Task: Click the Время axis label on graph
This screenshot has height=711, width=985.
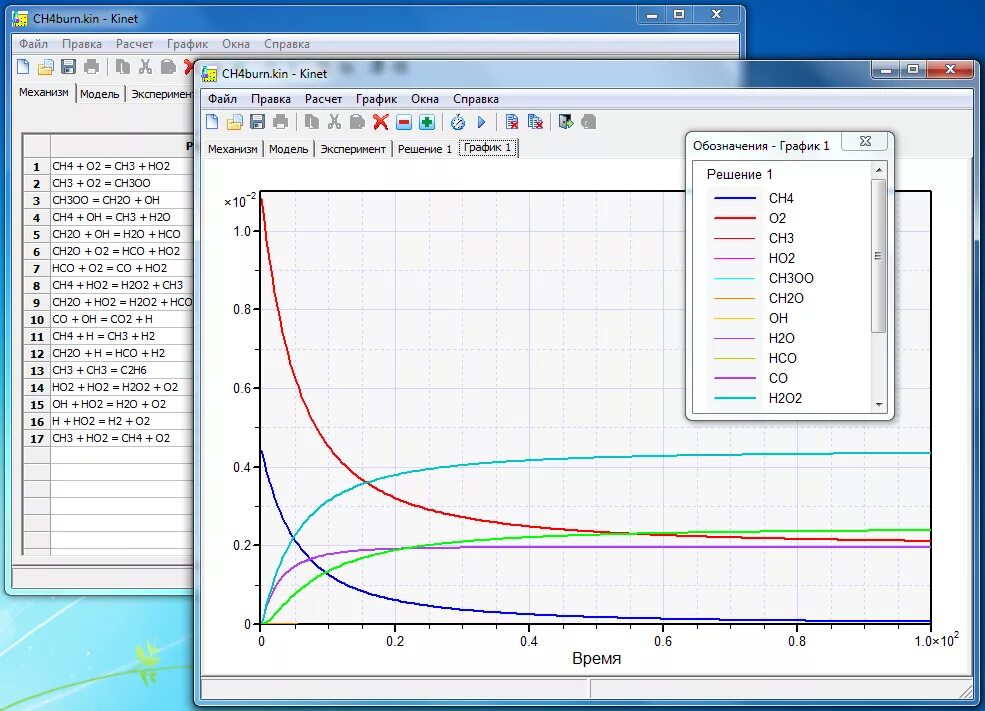Action: click(596, 658)
